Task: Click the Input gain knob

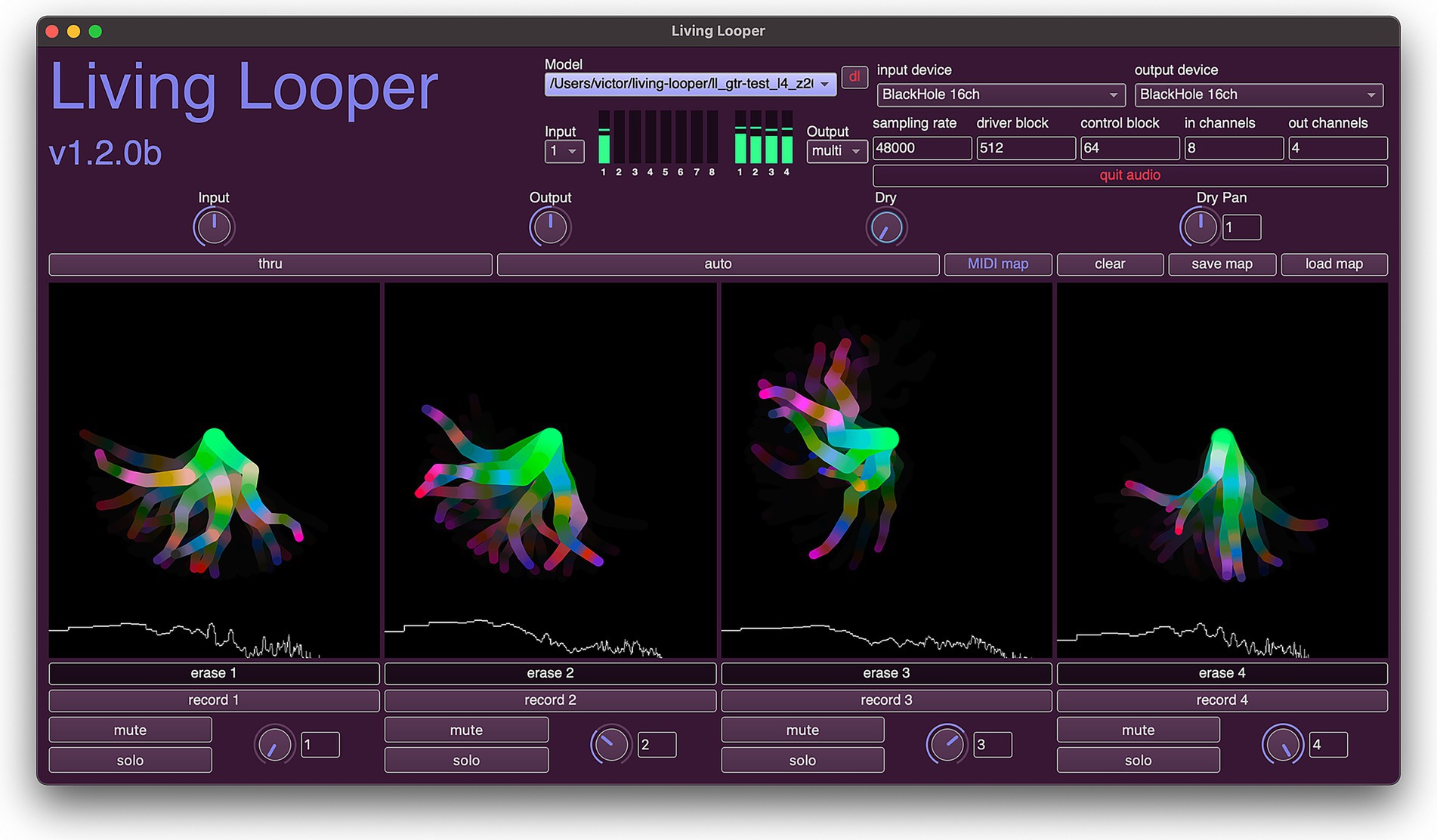Action: [x=214, y=227]
